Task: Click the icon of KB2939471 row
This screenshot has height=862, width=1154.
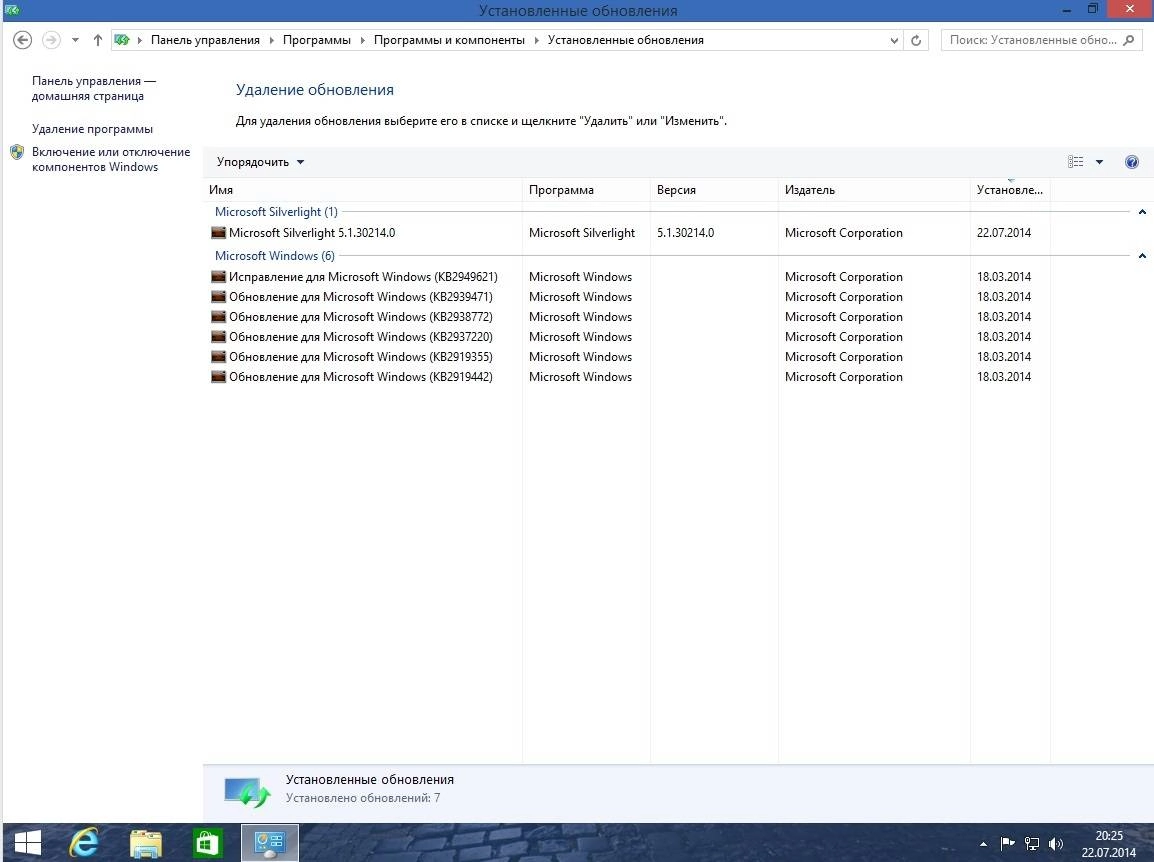Action: 218,297
